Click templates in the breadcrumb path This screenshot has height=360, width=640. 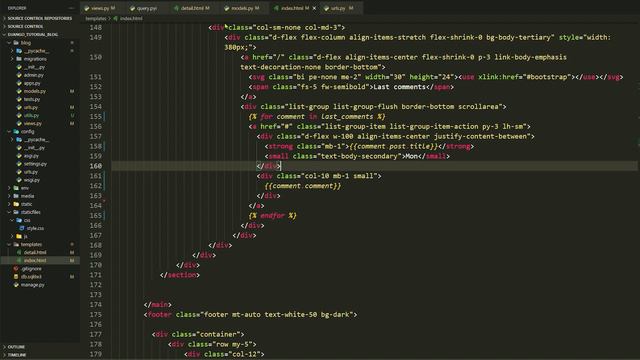96,18
